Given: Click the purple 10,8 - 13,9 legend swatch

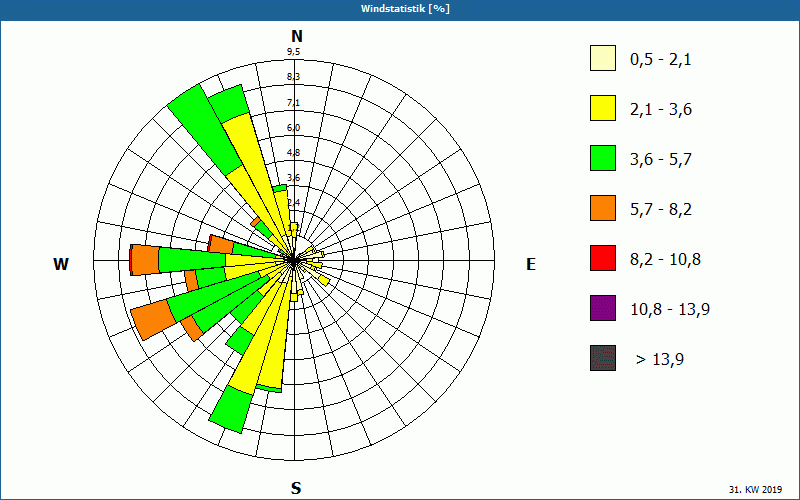Looking at the screenshot, I should coord(603,308).
